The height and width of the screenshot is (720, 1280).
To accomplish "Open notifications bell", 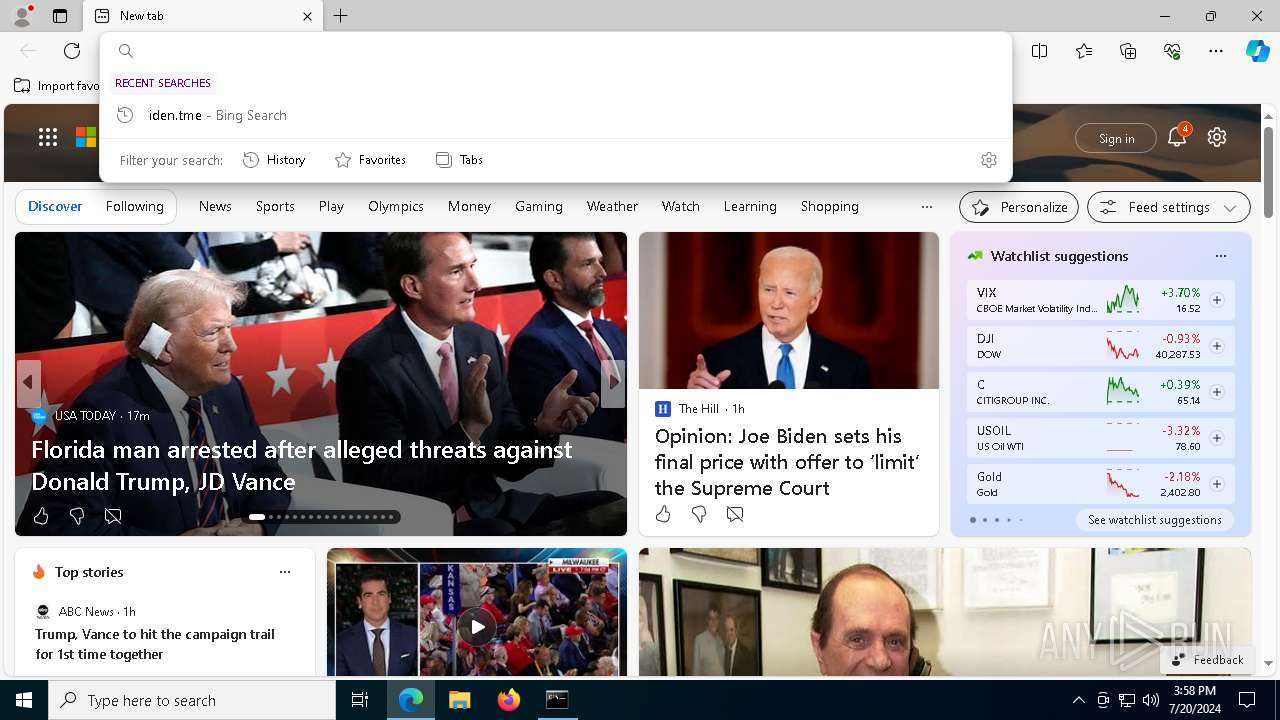I will tap(1177, 138).
